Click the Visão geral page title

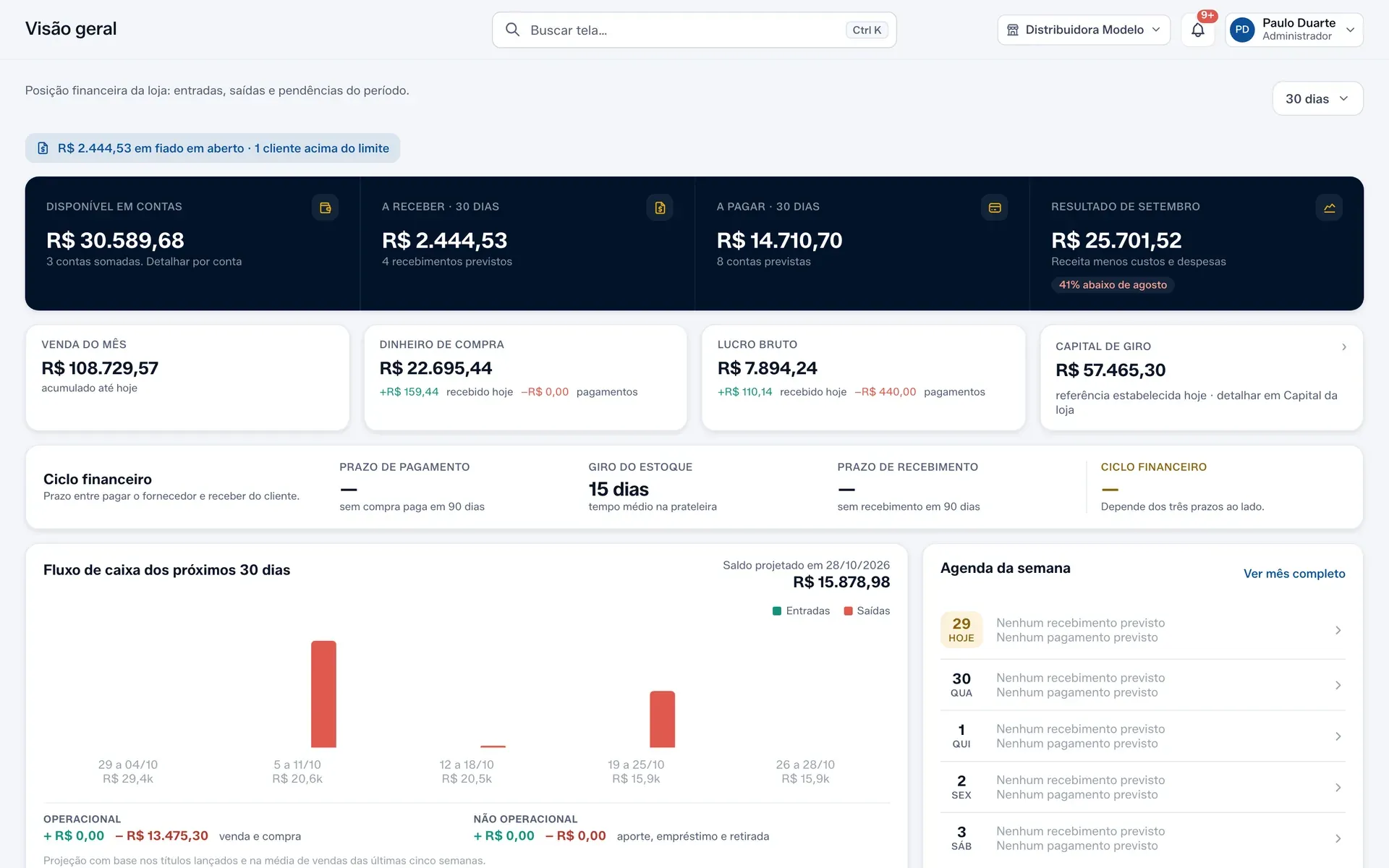(71, 29)
